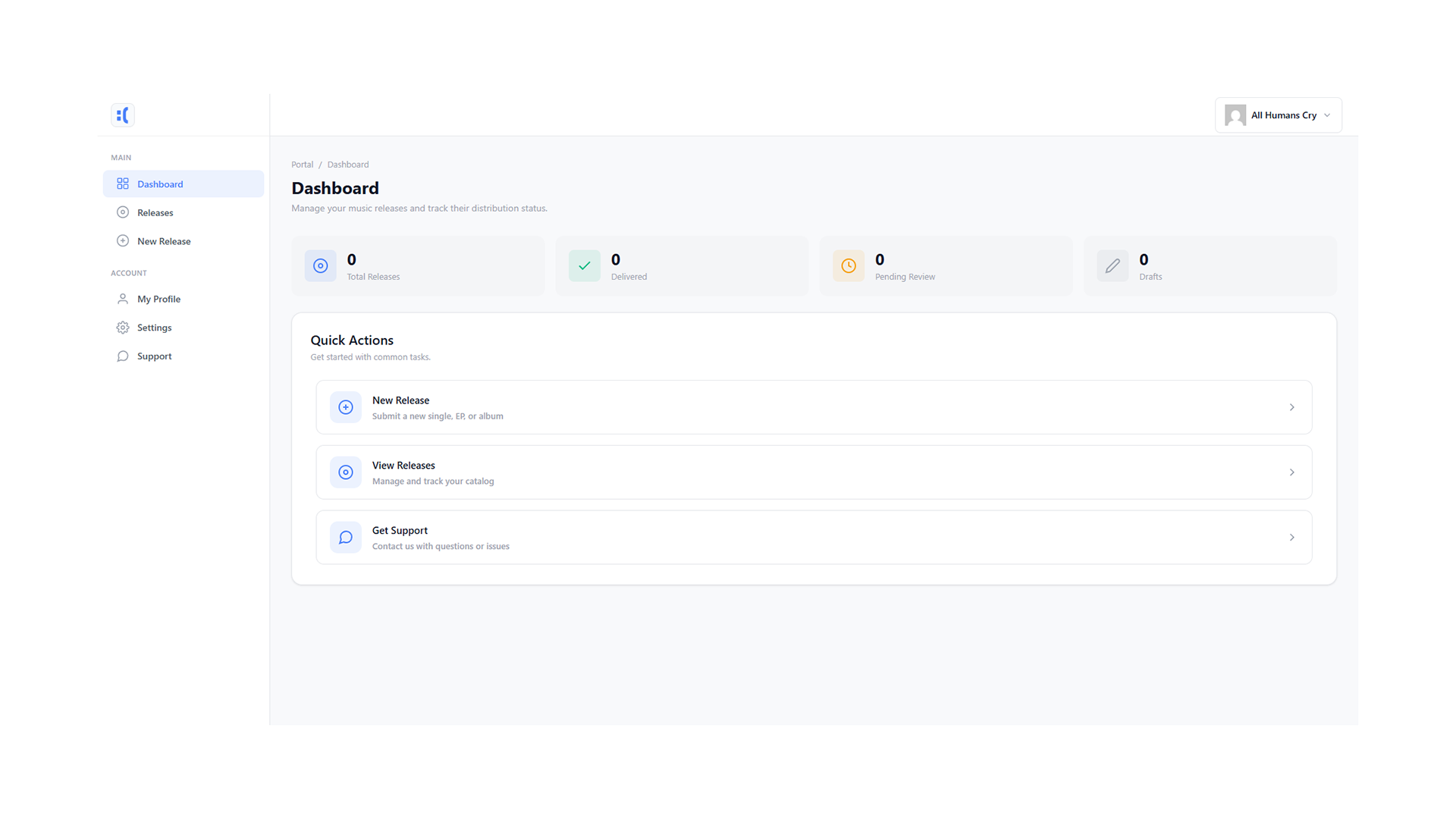The image size is (1456, 819).
Task: Click the Total Releases disc icon
Action: (x=321, y=266)
